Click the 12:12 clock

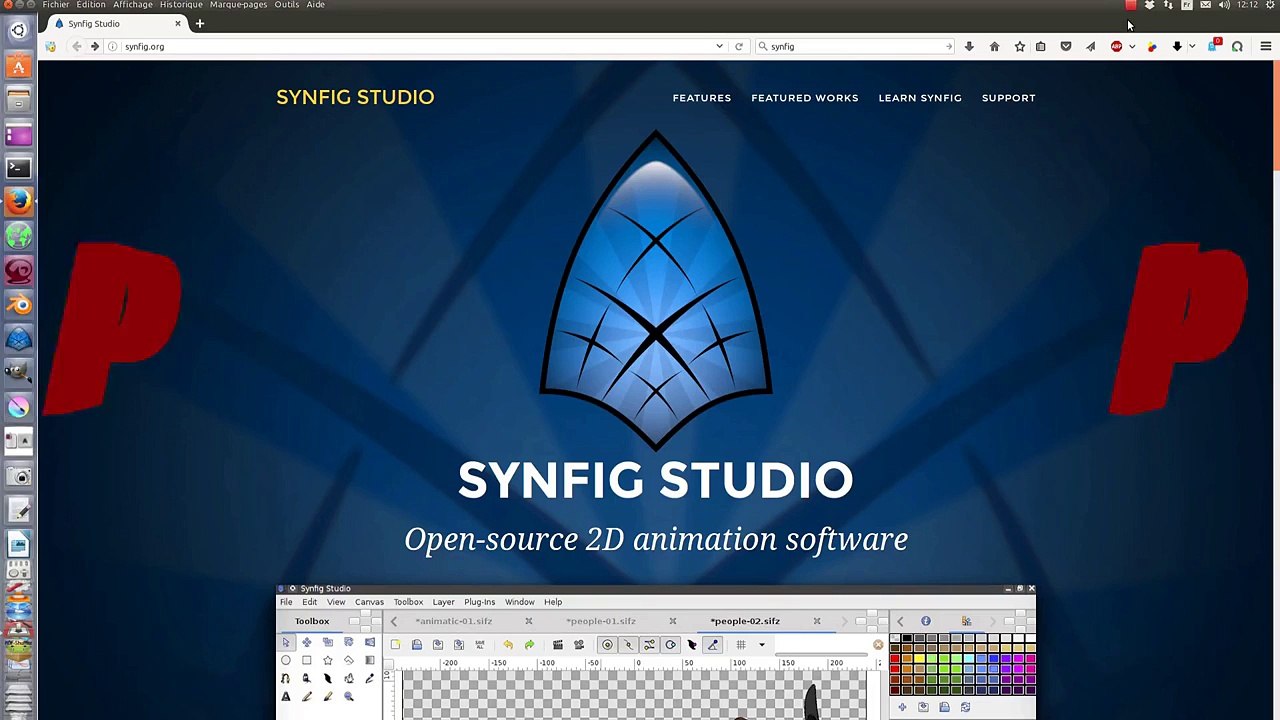(1247, 5)
